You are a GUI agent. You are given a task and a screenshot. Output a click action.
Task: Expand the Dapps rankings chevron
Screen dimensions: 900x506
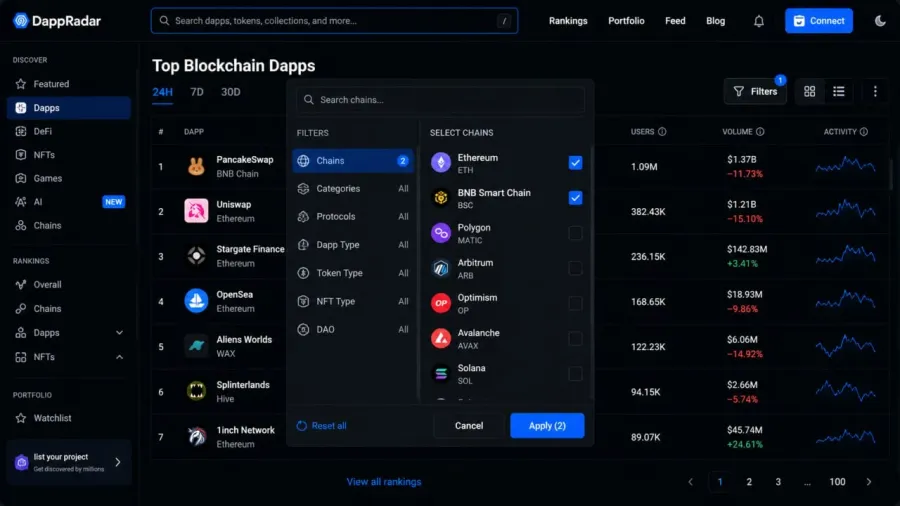119,333
